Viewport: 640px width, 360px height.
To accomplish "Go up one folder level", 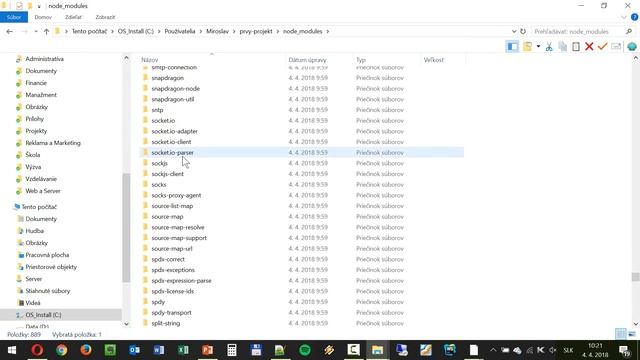I will [x=46, y=31].
